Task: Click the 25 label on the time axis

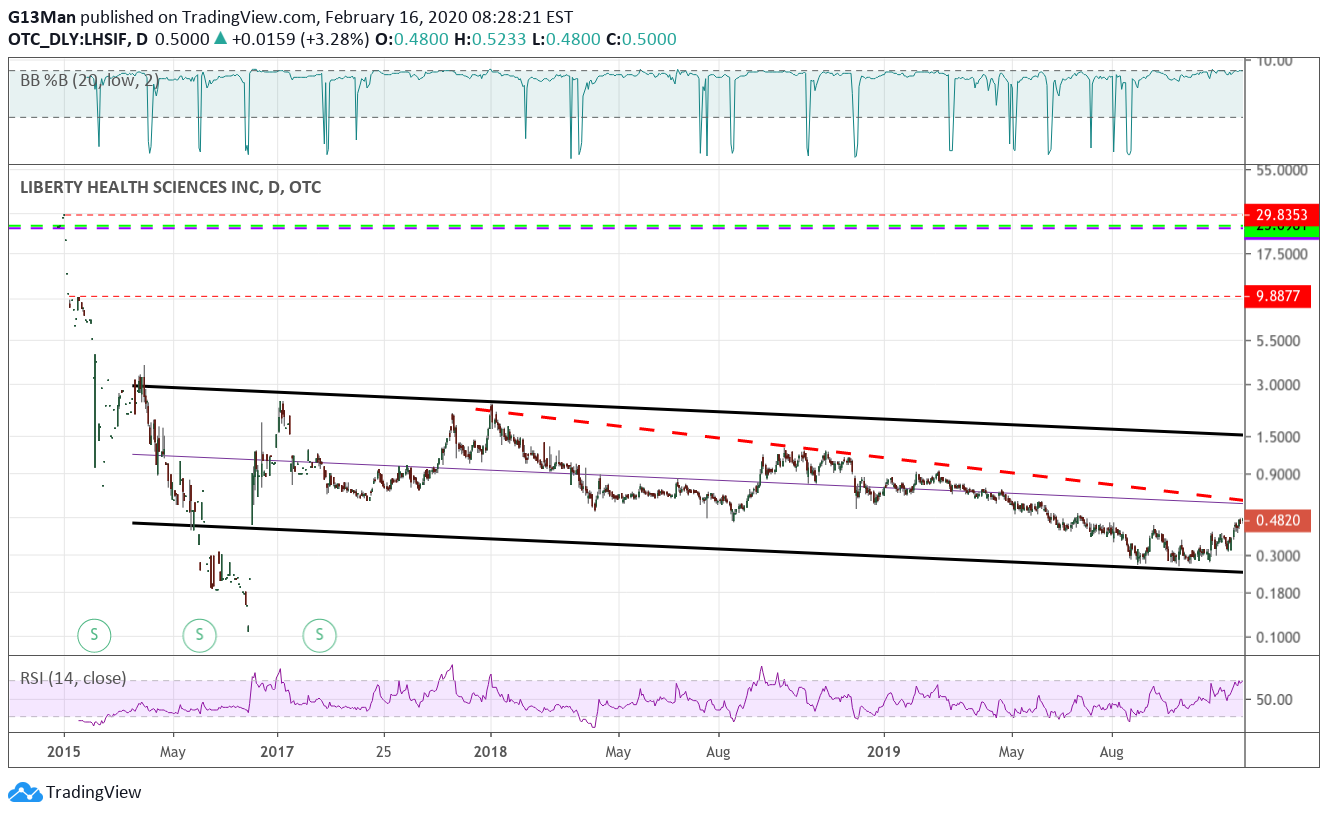Action: [385, 750]
